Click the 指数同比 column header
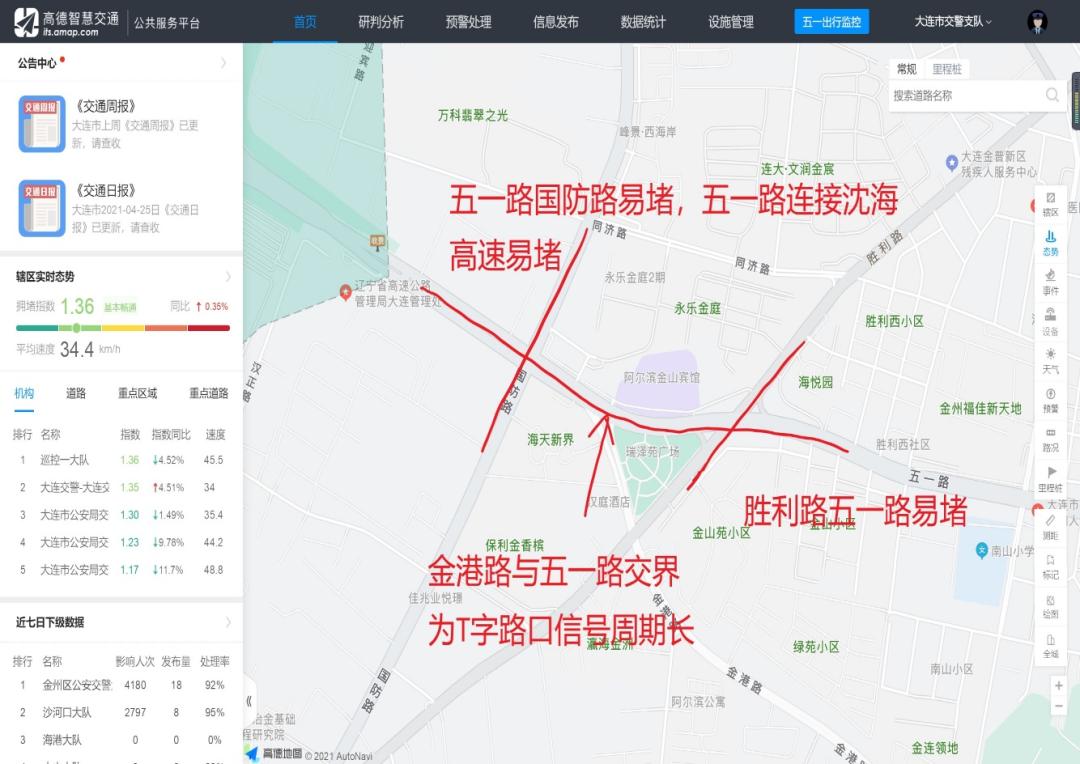 (x=170, y=434)
